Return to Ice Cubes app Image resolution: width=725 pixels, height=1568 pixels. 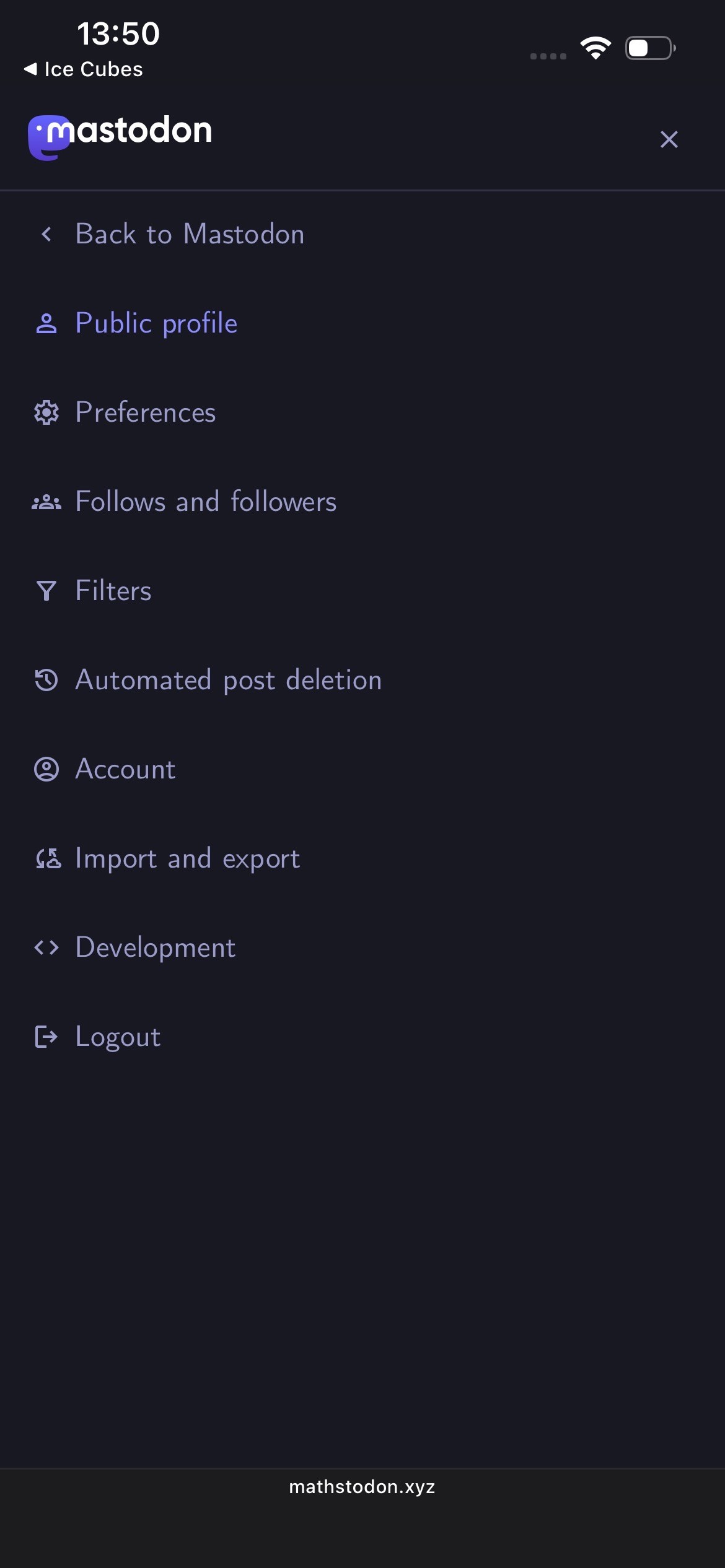click(x=84, y=69)
